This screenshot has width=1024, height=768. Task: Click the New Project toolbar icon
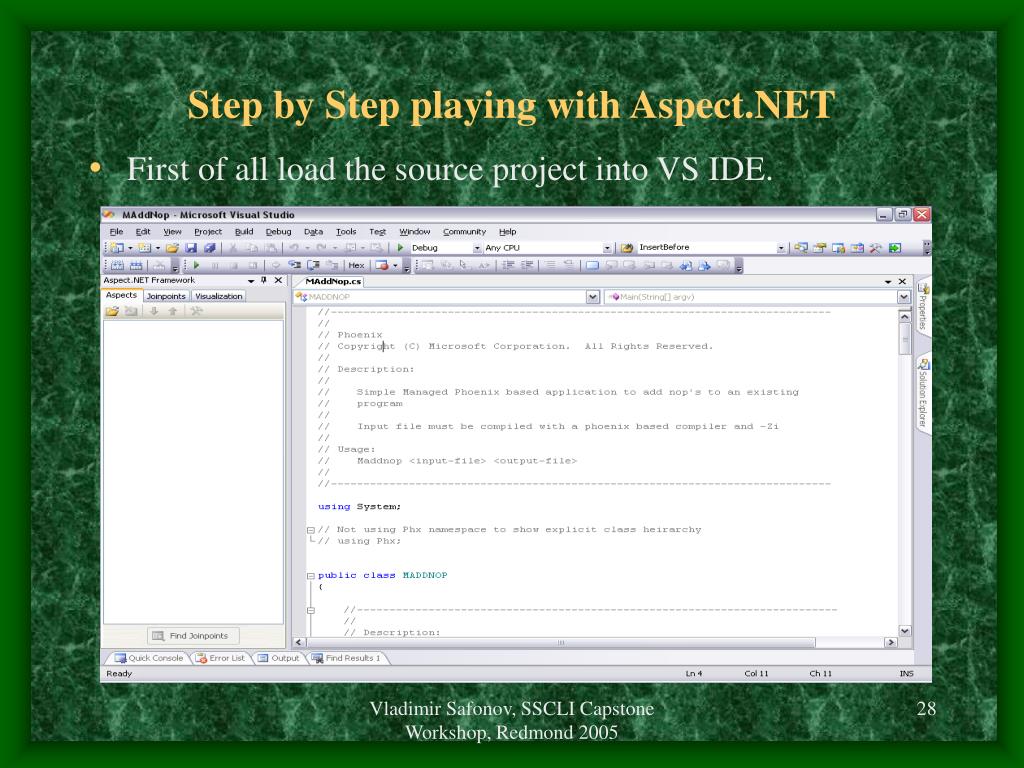[x=116, y=248]
